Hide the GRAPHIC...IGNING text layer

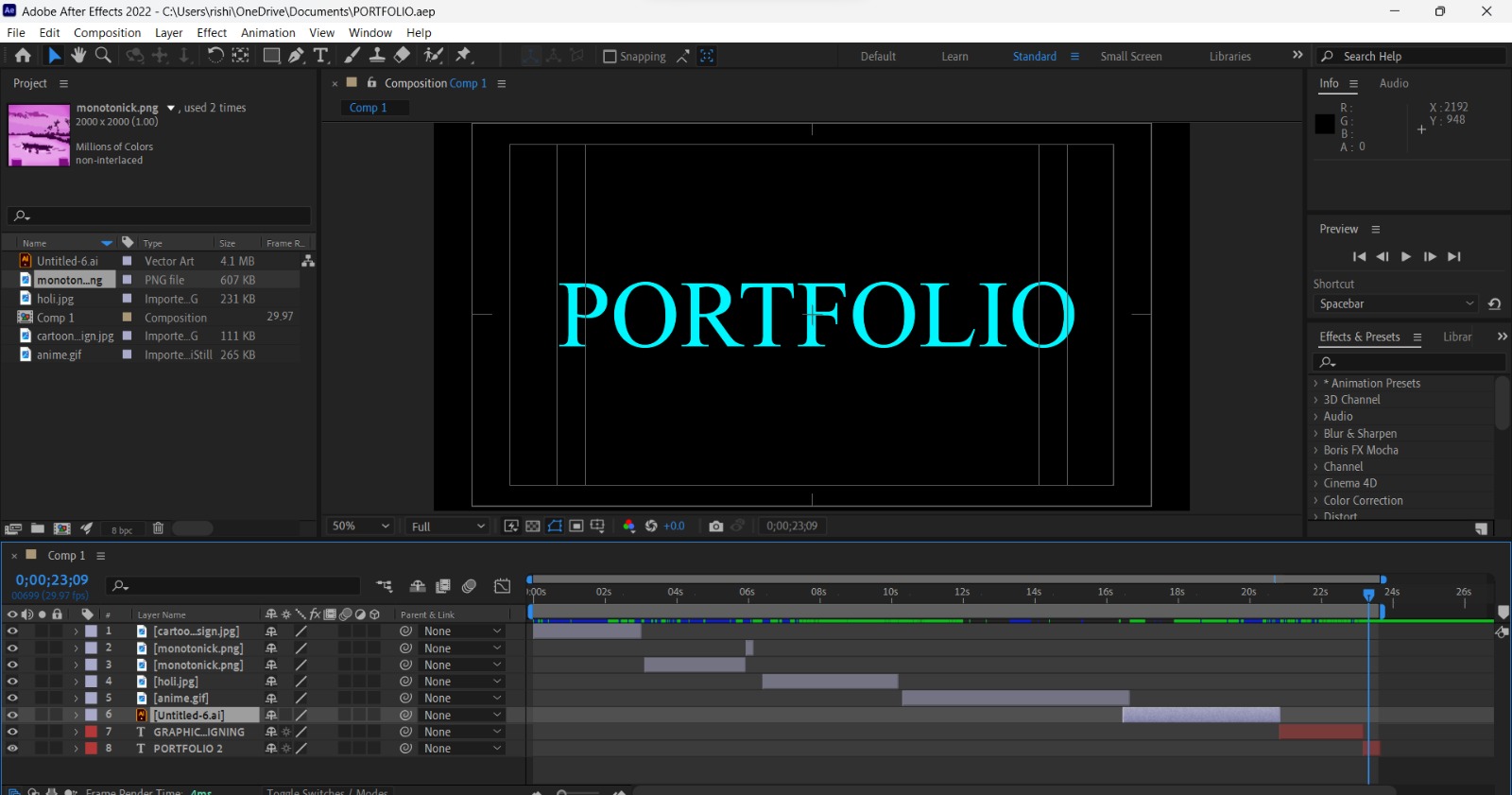tap(12, 732)
